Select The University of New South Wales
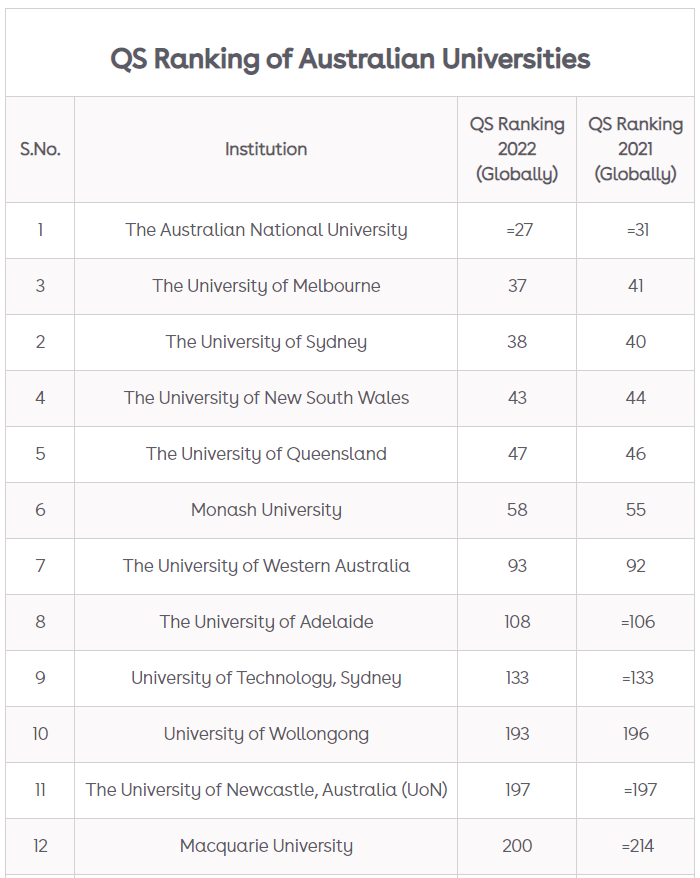Viewport: 700px width, 878px height. tap(266, 398)
